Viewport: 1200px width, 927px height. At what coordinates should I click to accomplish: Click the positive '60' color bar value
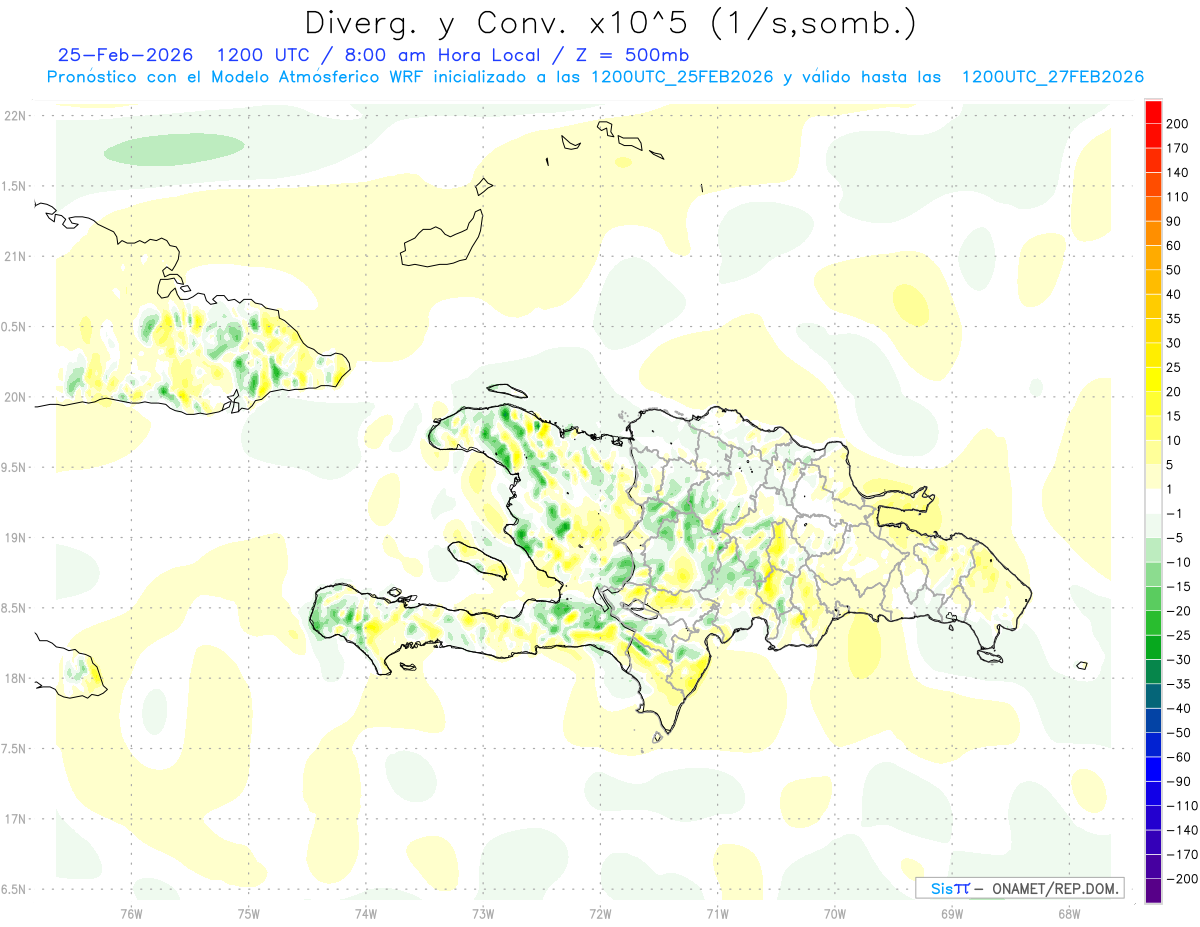(1174, 245)
